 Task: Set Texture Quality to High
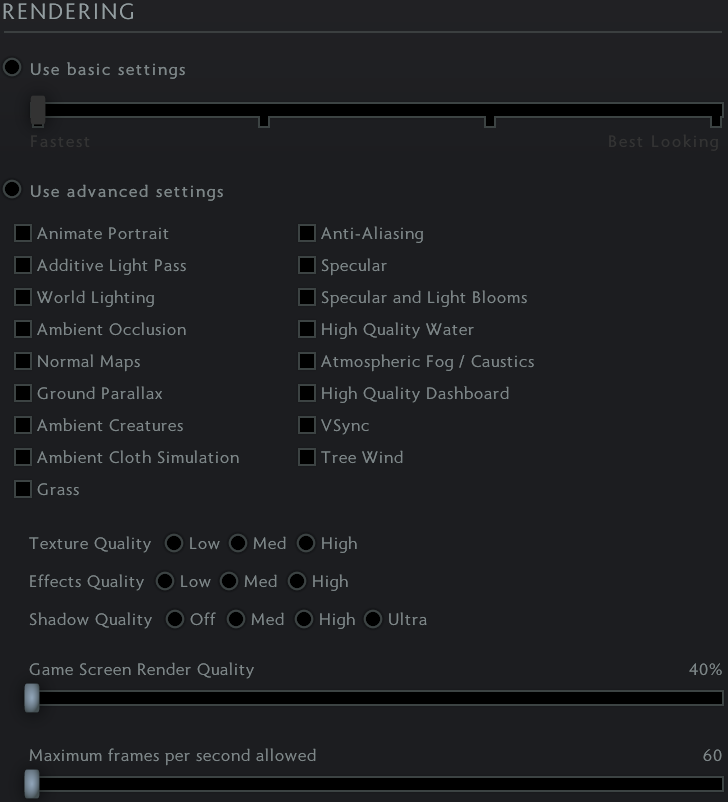pos(306,543)
